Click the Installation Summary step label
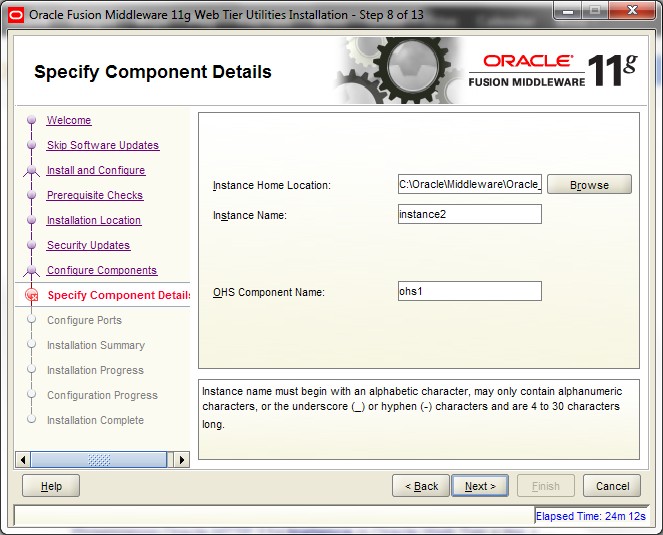The width and height of the screenshot is (663, 535). point(96,345)
